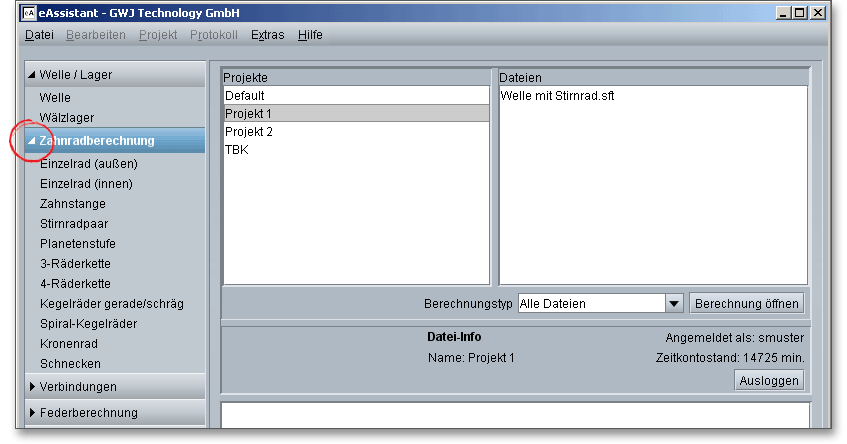Open the Stirnradpaar calculation module
Image resolution: width=847 pixels, height=444 pixels.
(x=77, y=224)
